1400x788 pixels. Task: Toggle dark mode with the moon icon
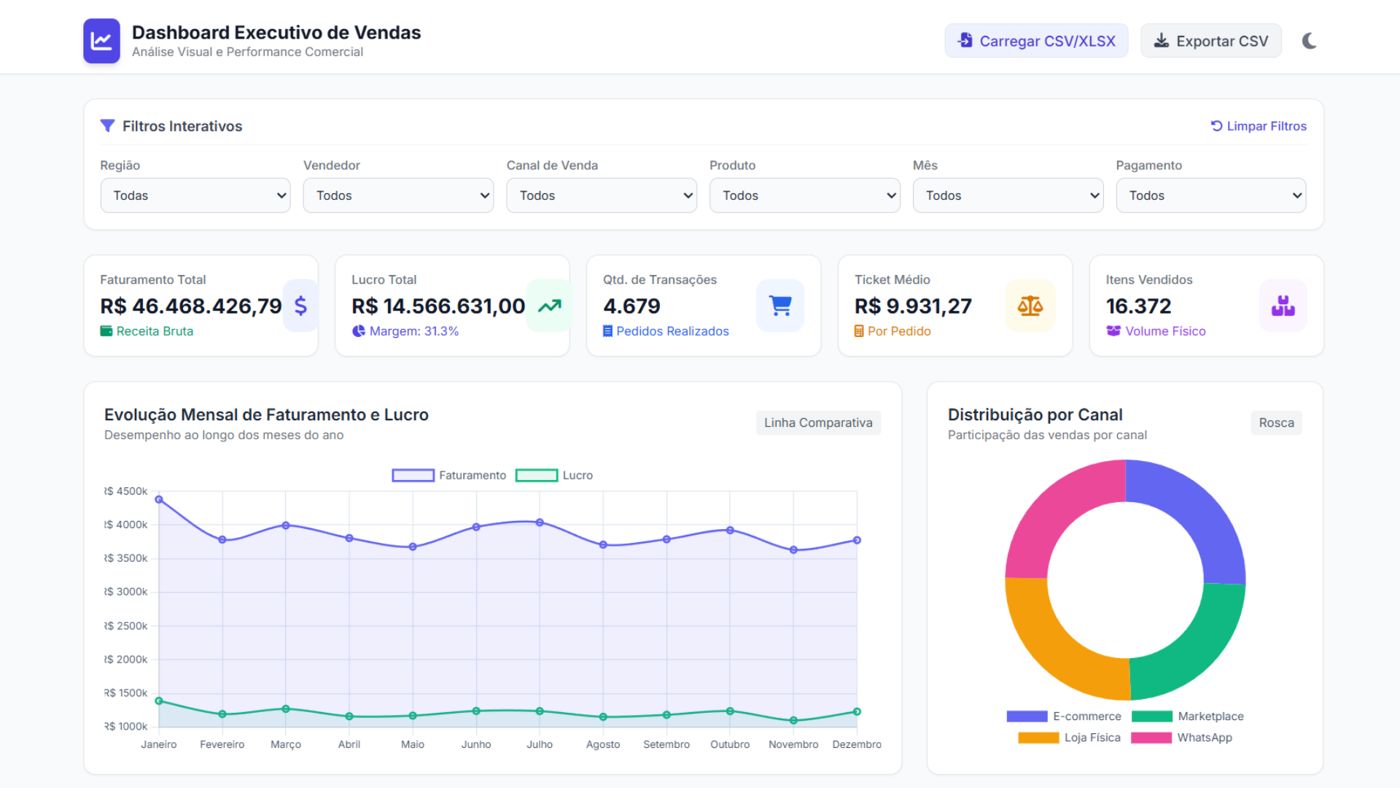pyautogui.click(x=1309, y=41)
